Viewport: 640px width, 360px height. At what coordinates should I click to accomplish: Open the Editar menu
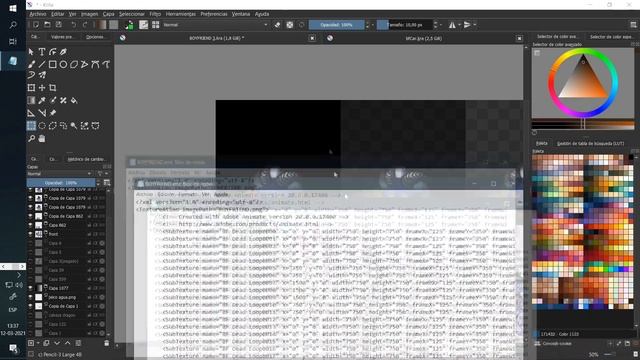(58, 14)
